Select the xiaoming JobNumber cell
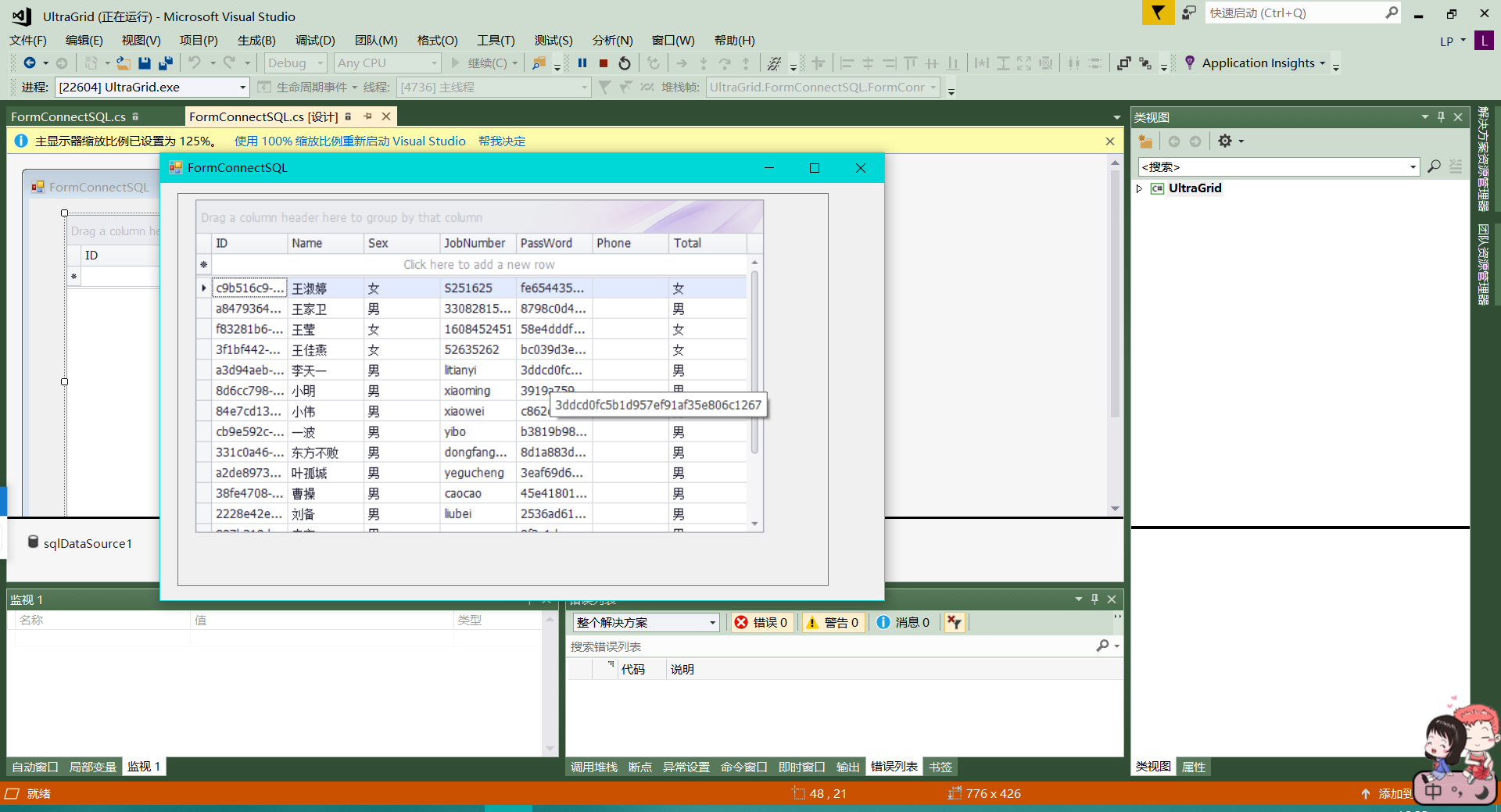The width and height of the screenshot is (1501, 812). pos(478,391)
